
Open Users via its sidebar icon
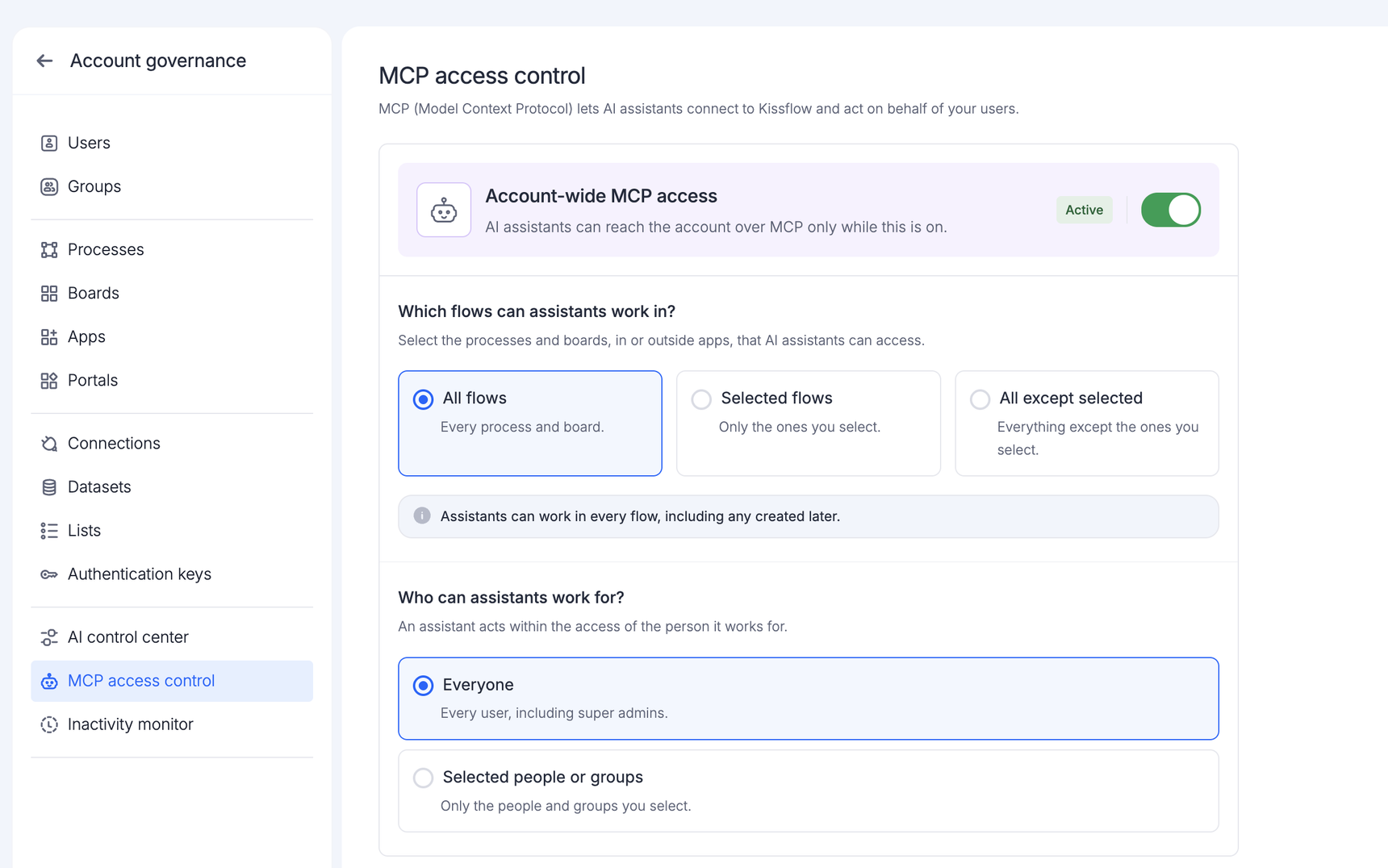click(49, 143)
